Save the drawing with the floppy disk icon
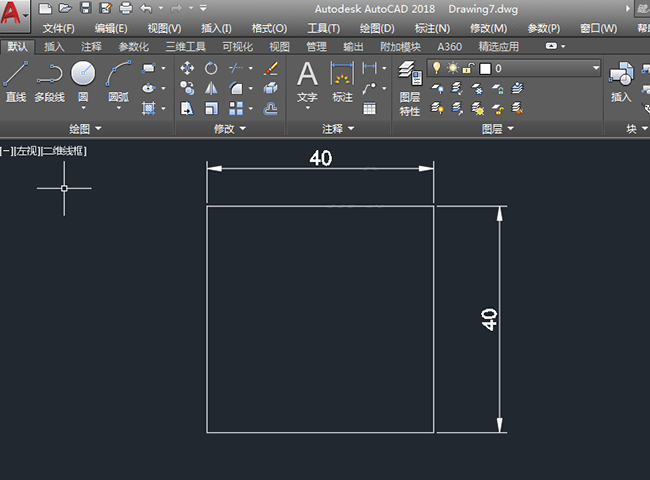Image resolution: width=650 pixels, height=480 pixels. click(x=85, y=8)
